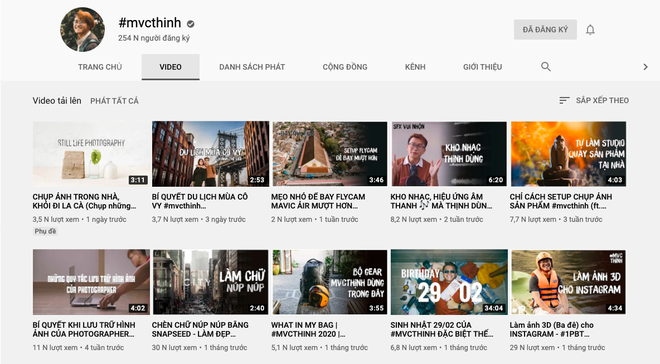Screen dimensions: 660x364
Task: Click '2 N lượt xem • 1 tuần trước'
Action: tap(314, 219)
